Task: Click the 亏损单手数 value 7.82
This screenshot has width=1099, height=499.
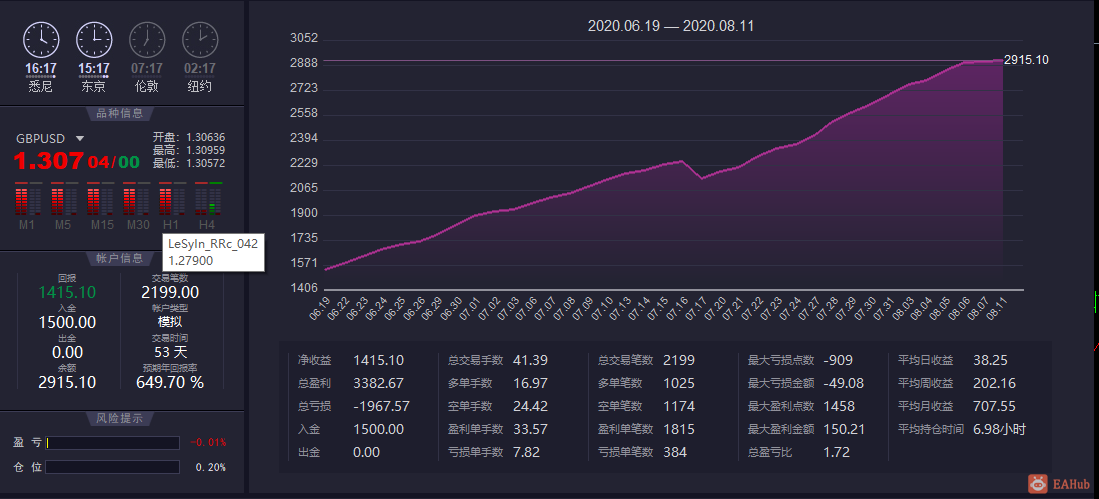Action: pyautogui.click(x=526, y=452)
